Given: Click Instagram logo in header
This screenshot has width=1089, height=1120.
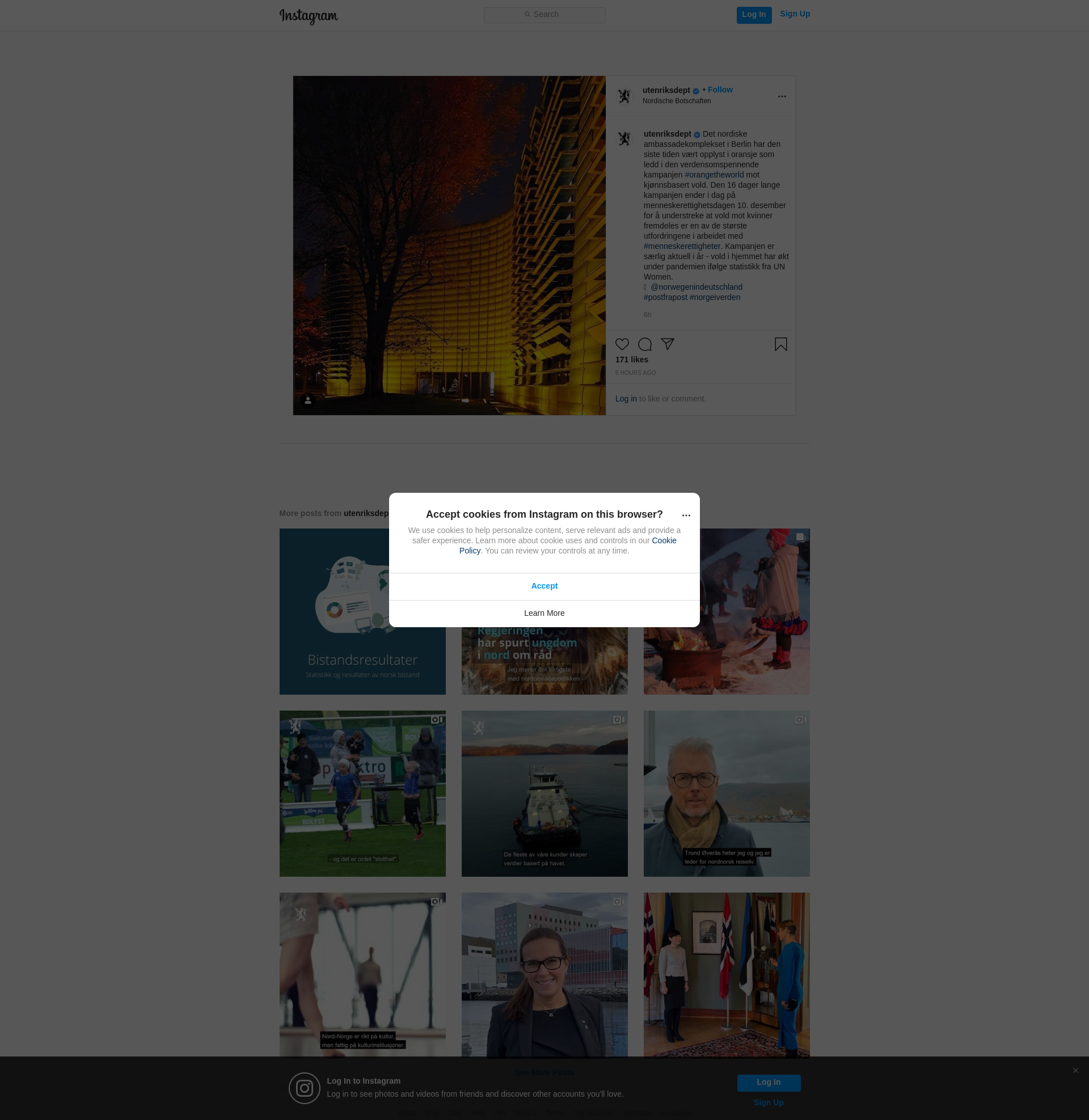Looking at the screenshot, I should [309, 16].
